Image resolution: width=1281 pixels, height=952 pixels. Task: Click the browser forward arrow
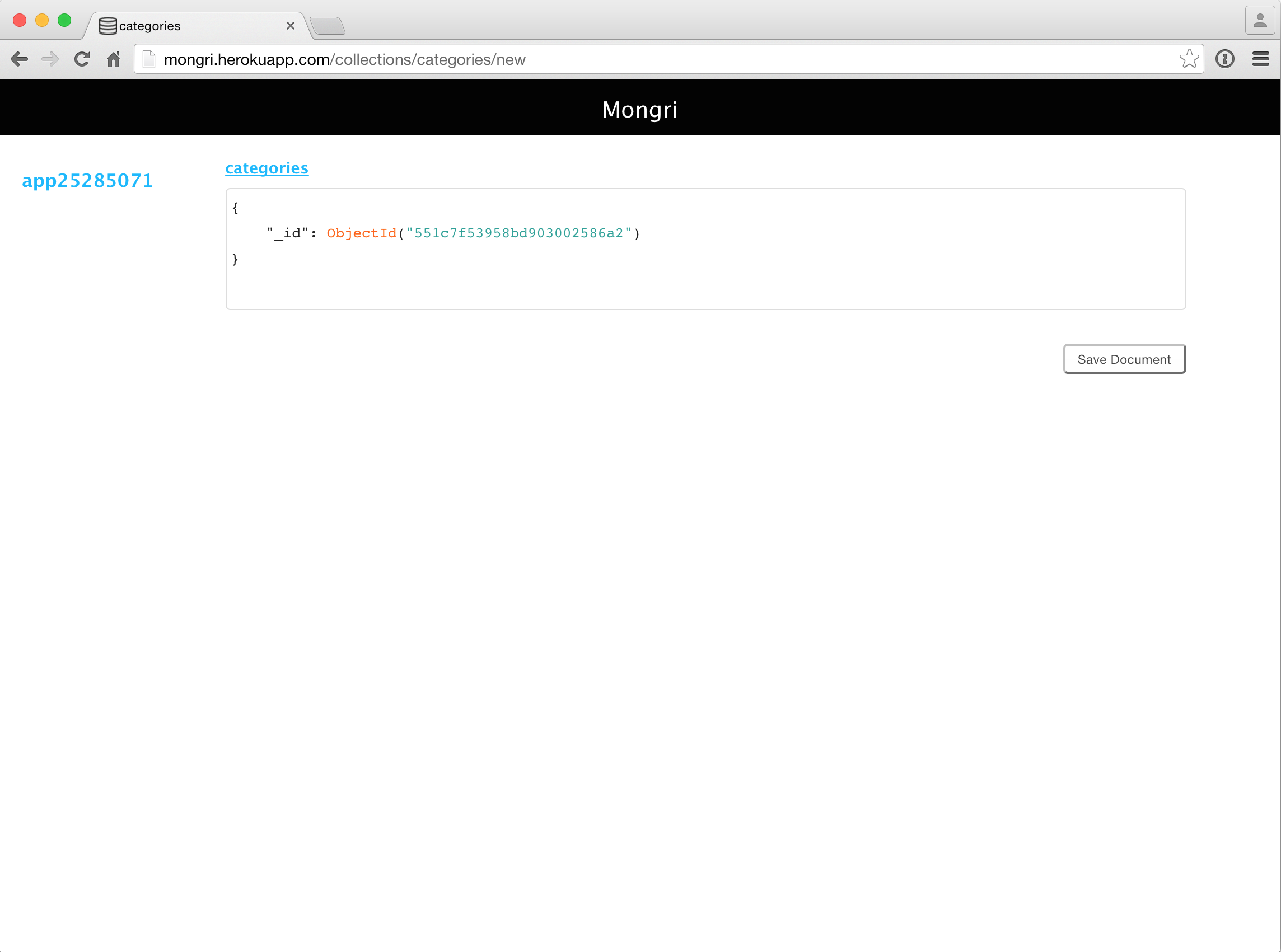[51, 59]
